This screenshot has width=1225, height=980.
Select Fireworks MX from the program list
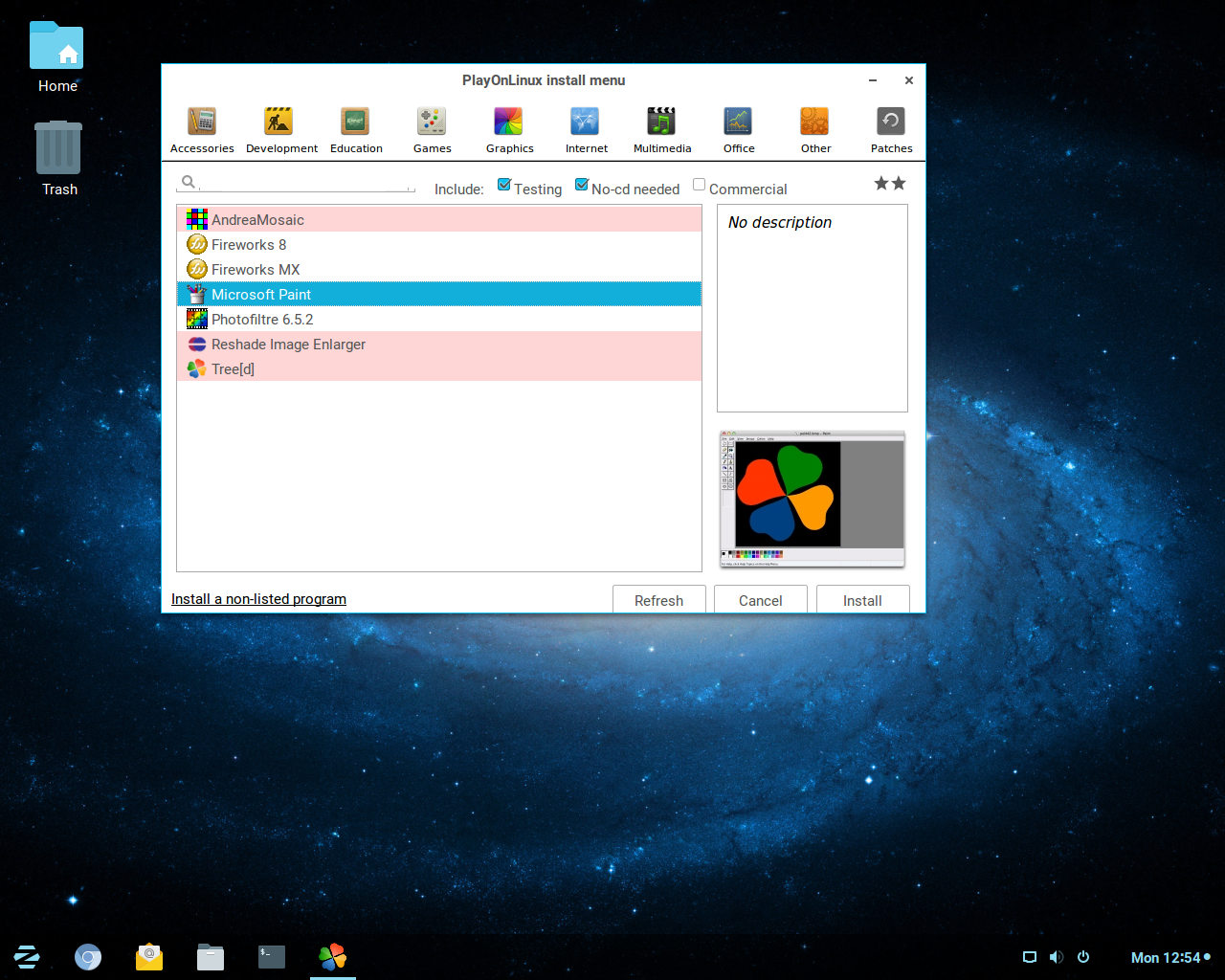point(256,269)
